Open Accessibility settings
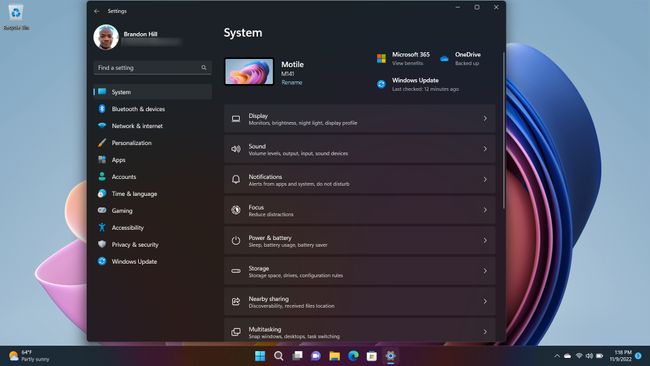The image size is (650, 366). click(153, 228)
